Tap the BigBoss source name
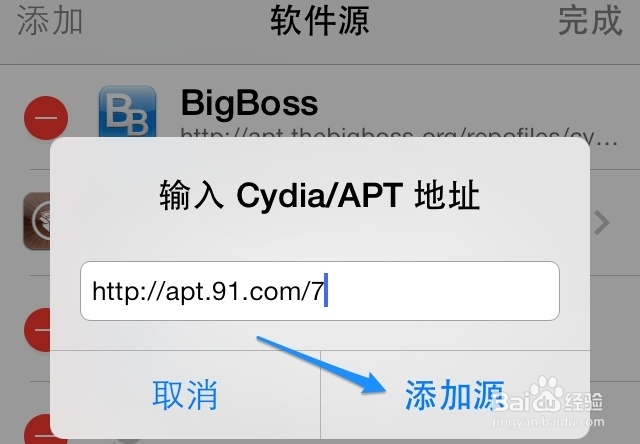The image size is (640, 444). pyautogui.click(x=249, y=103)
